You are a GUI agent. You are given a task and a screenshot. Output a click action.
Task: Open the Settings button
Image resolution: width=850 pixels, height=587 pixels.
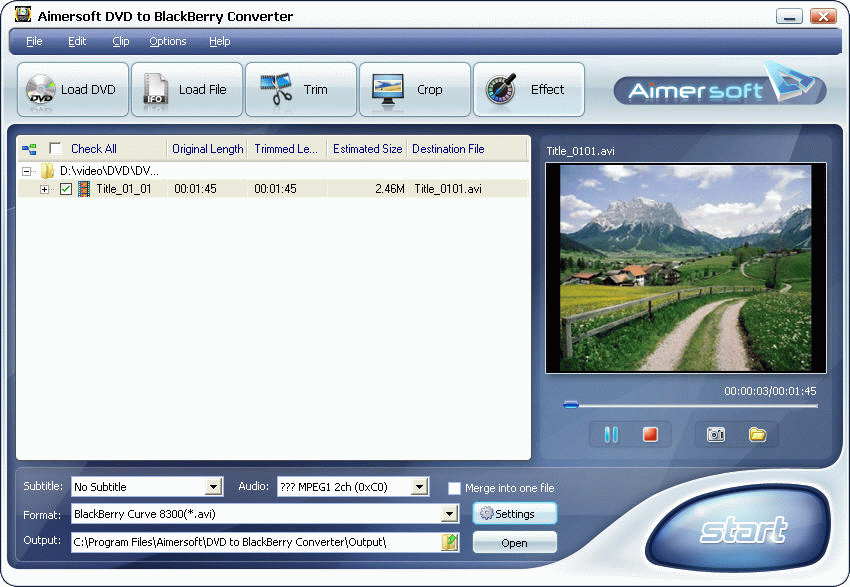(514, 513)
